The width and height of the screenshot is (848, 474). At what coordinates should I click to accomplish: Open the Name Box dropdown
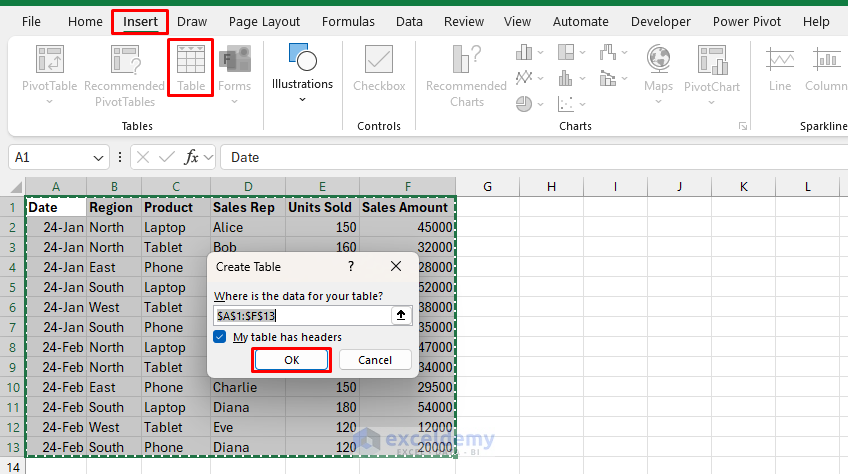coord(98,158)
